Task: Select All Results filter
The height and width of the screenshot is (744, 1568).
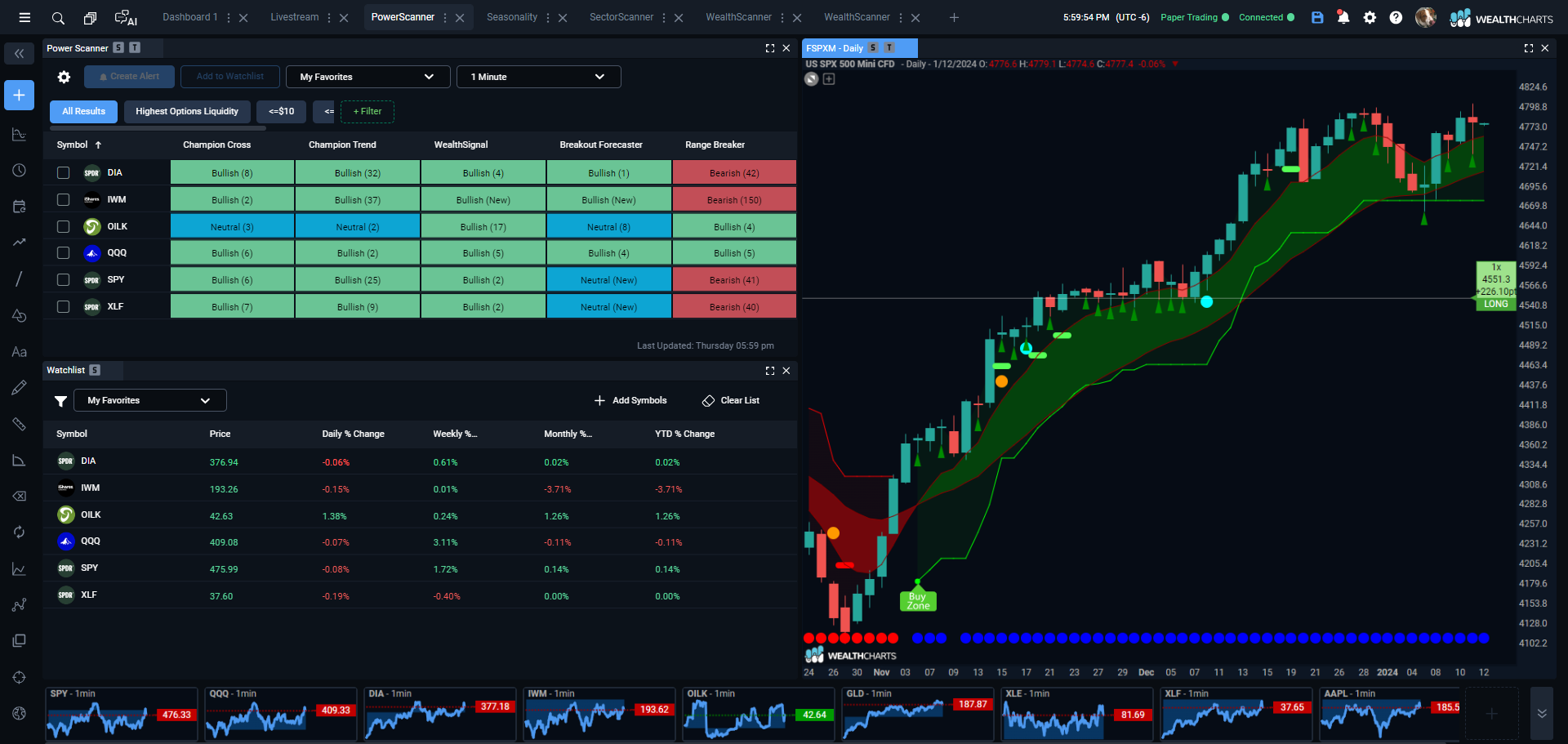Action: [83, 112]
